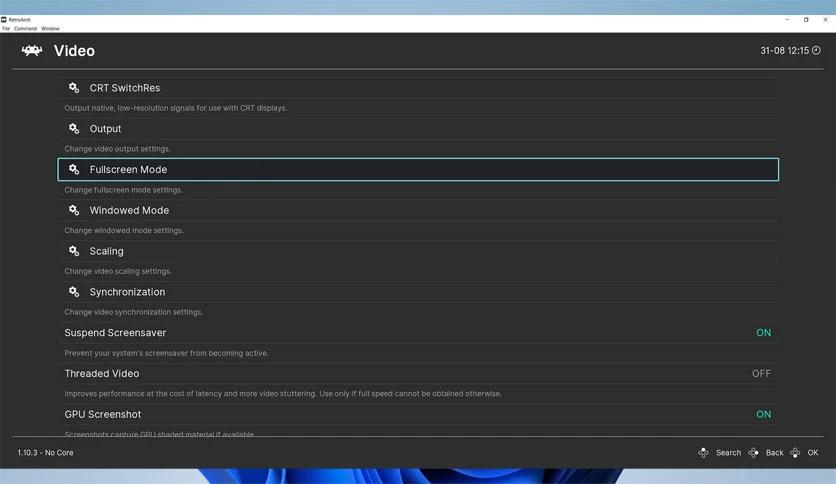Click the gamepad icon beside OK

[795, 453]
